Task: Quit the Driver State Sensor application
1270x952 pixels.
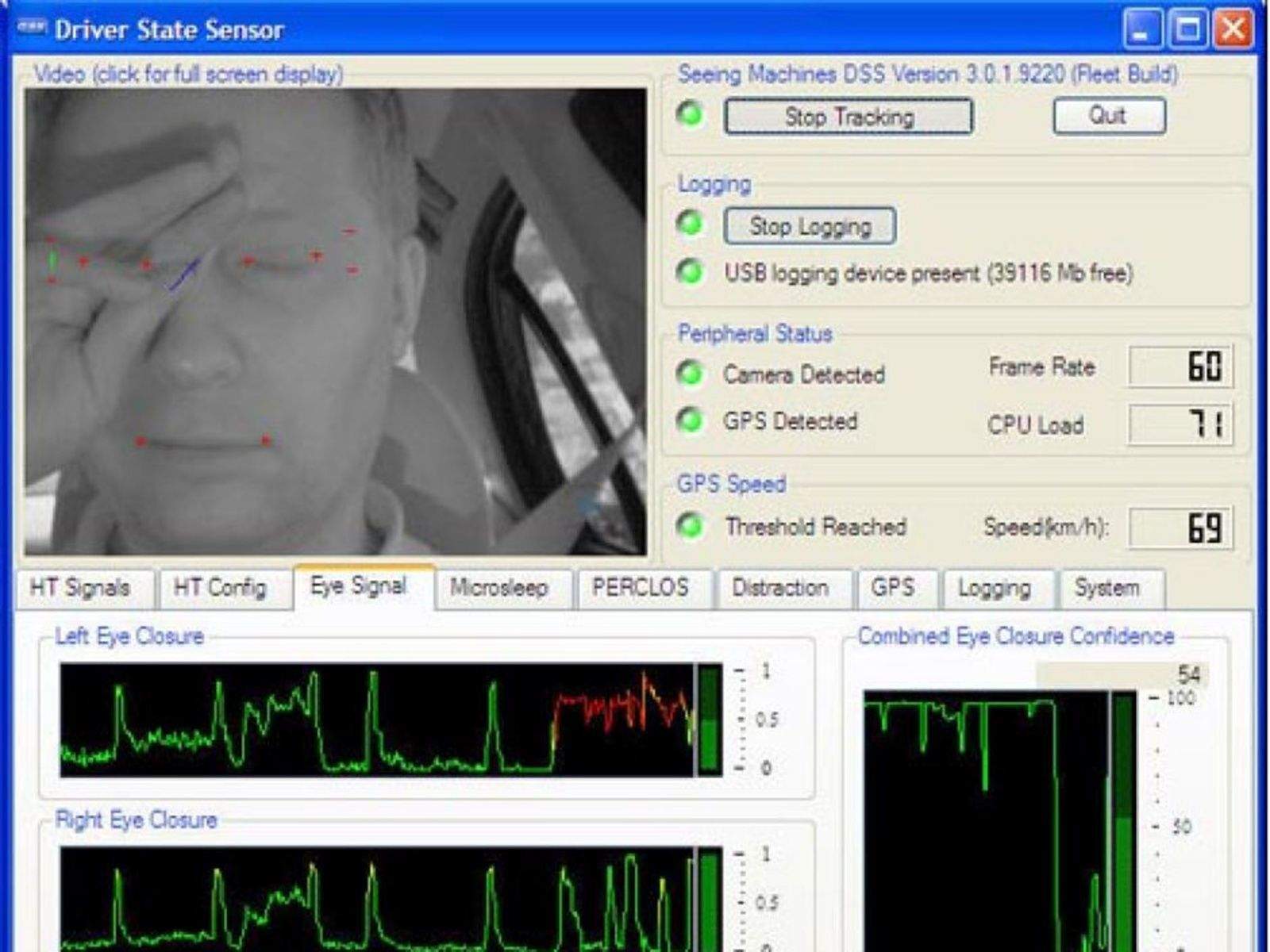Action: (1108, 116)
